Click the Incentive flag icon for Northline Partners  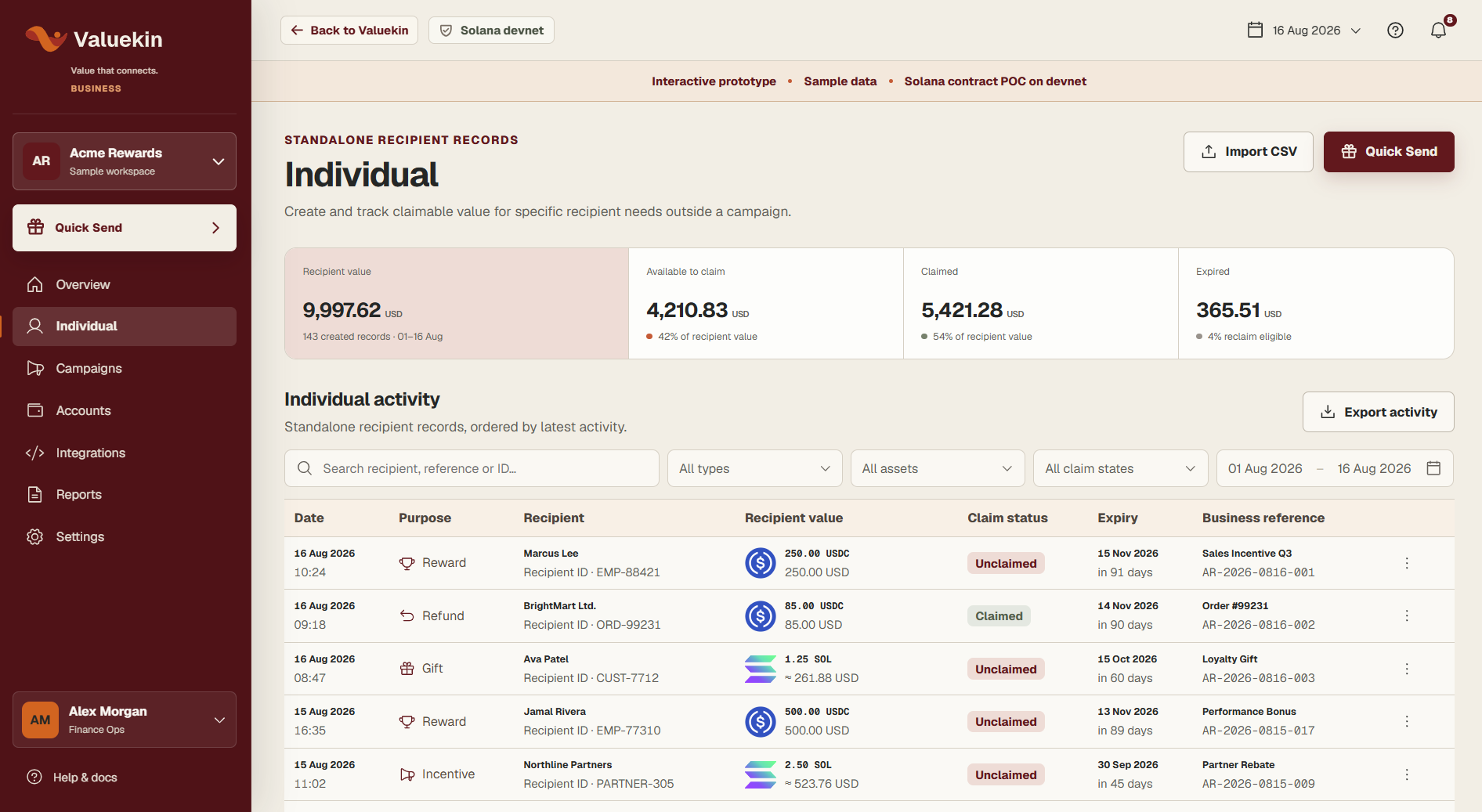[x=407, y=774]
